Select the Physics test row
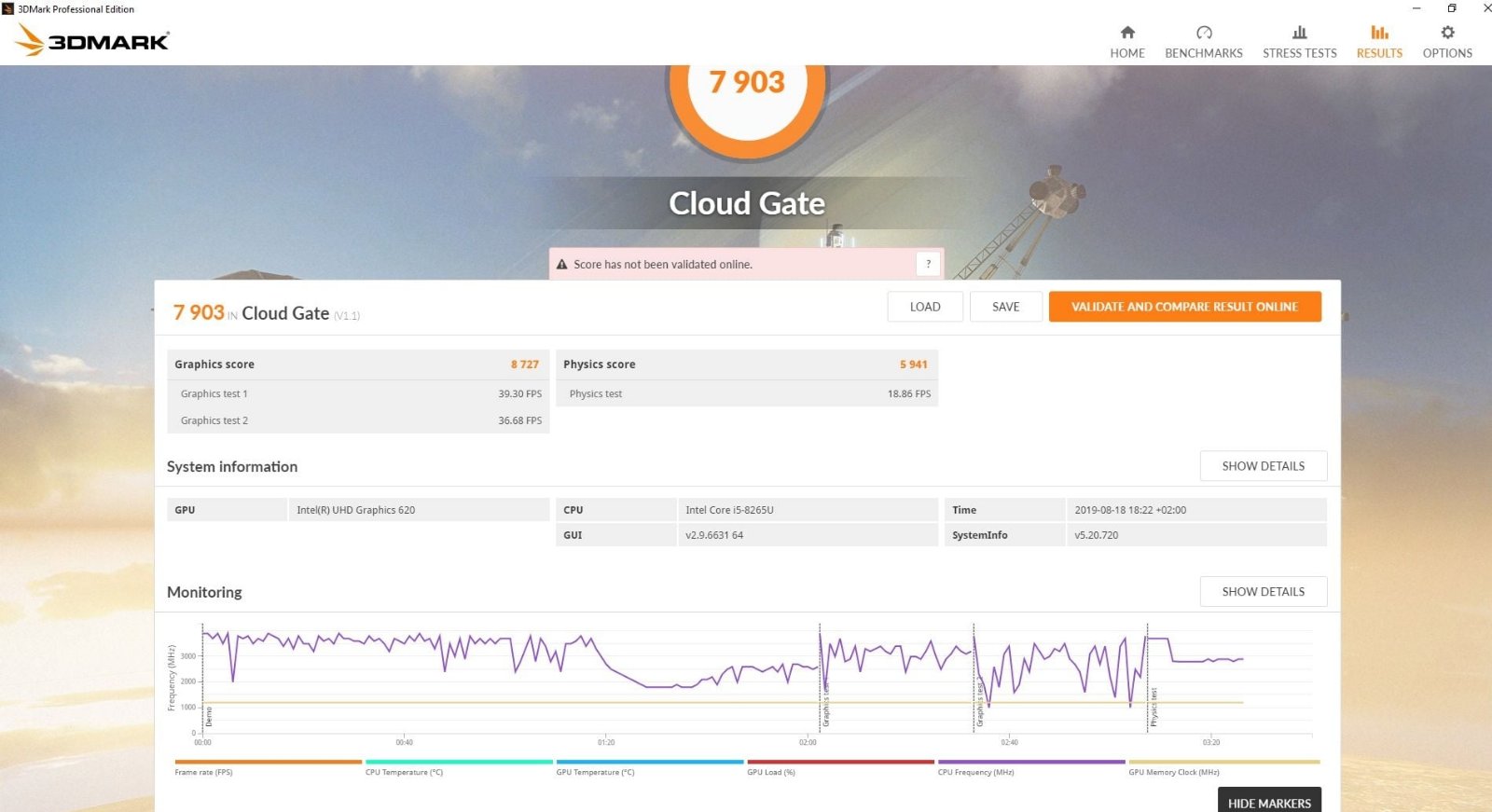 (746, 393)
